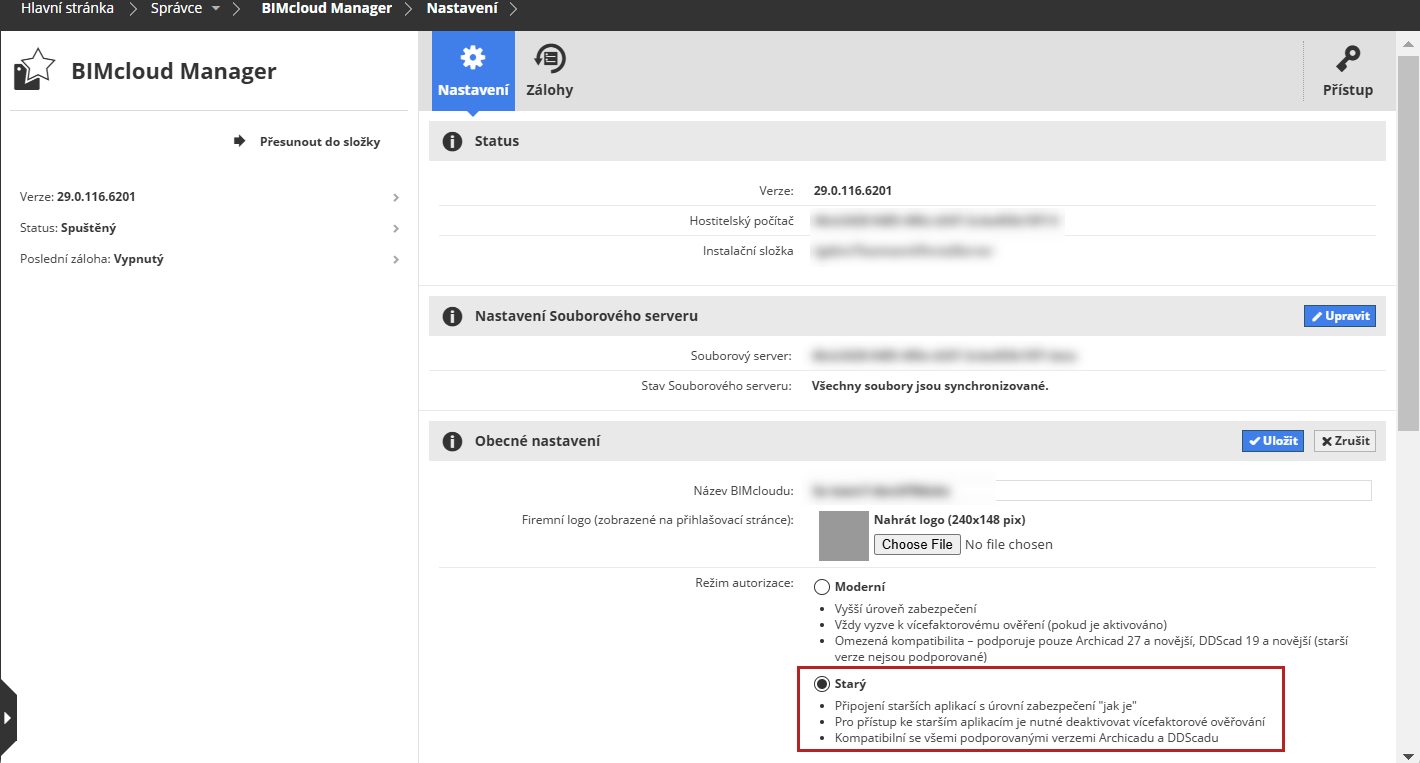This screenshot has height=763, width=1420.
Task: Click the 'Instalační složka' label
Action: tap(748, 251)
